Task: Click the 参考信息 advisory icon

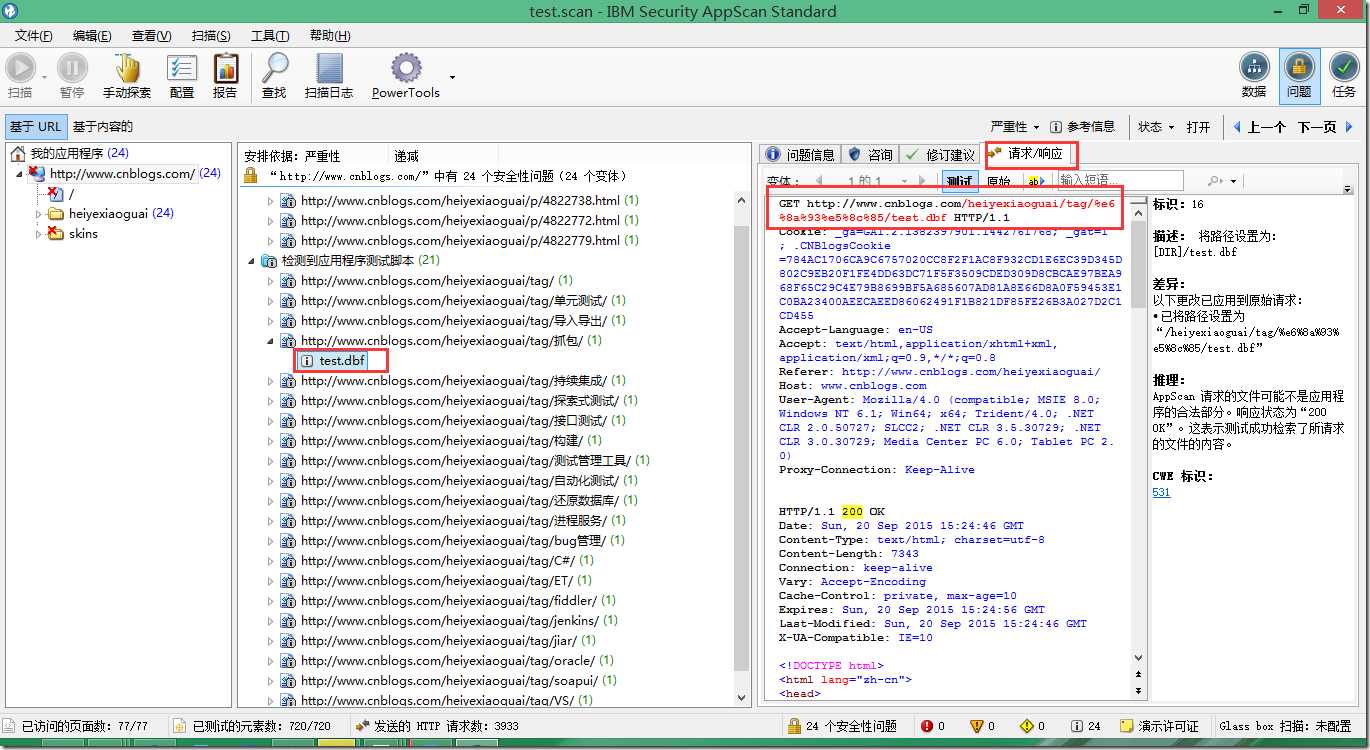Action: [1058, 127]
